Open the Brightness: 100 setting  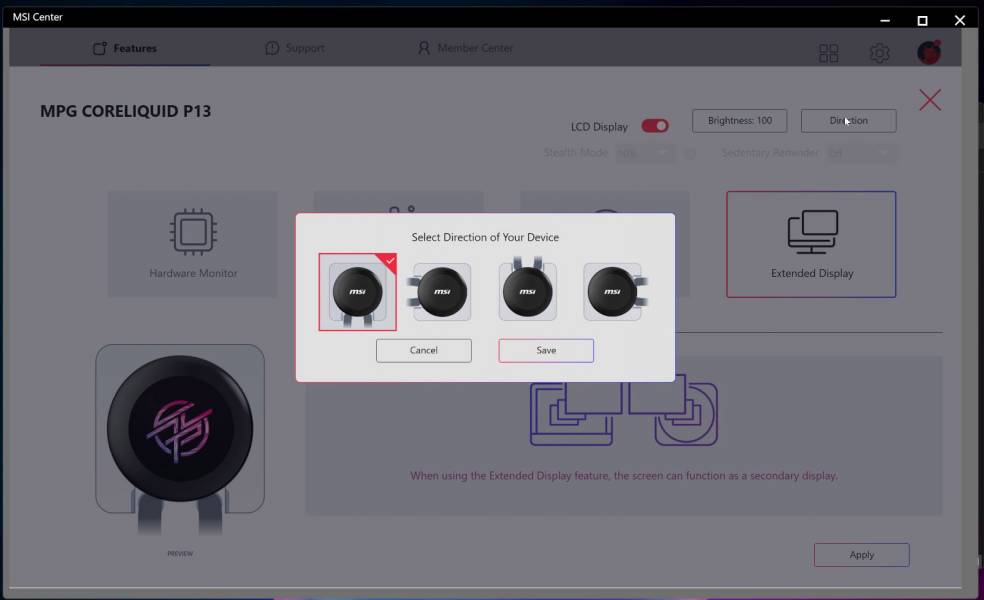(739, 121)
